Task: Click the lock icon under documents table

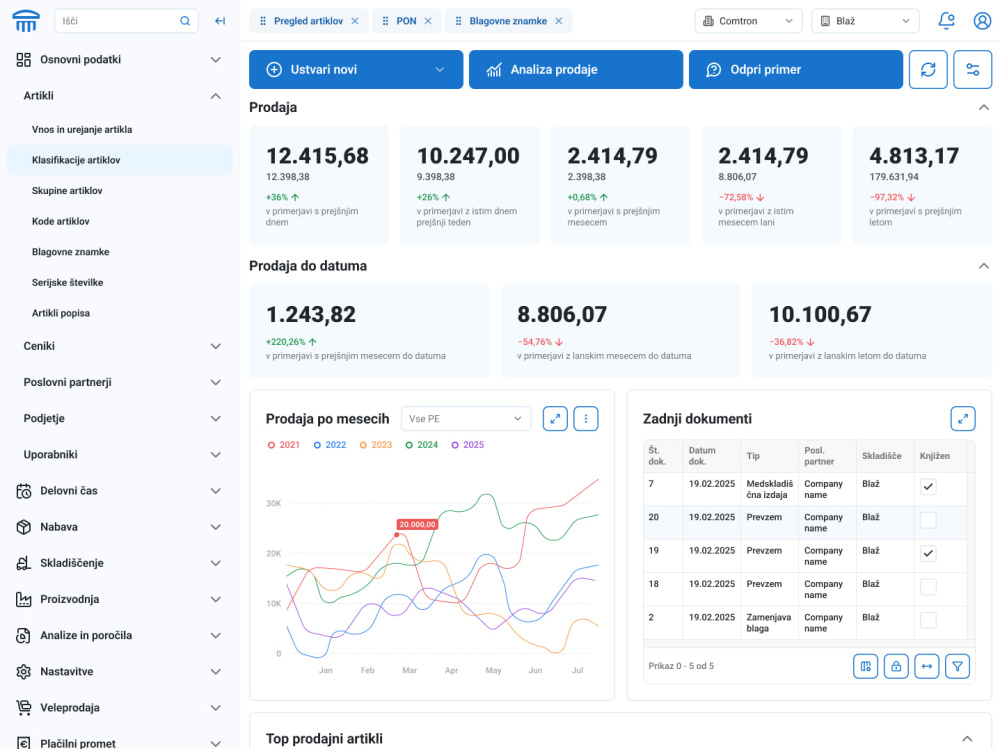Action: (896, 666)
